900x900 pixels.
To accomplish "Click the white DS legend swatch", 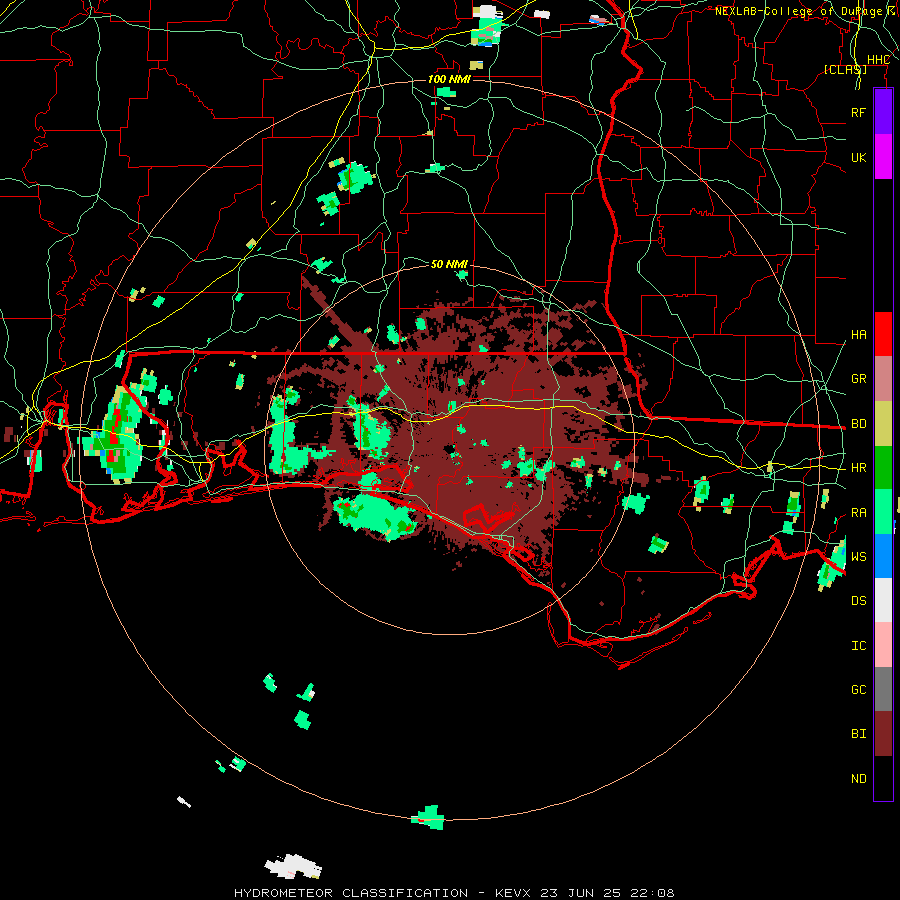I will coord(883,600).
